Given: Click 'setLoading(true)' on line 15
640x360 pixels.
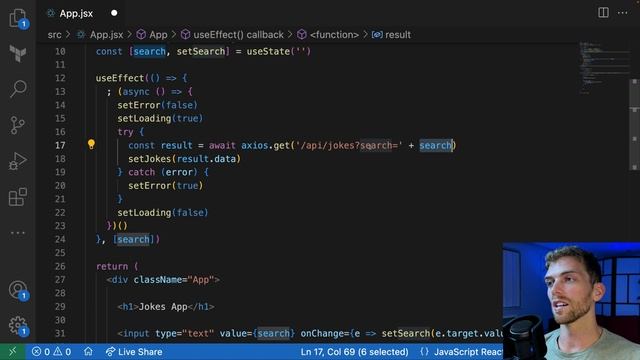Looking at the screenshot, I should coord(160,118).
